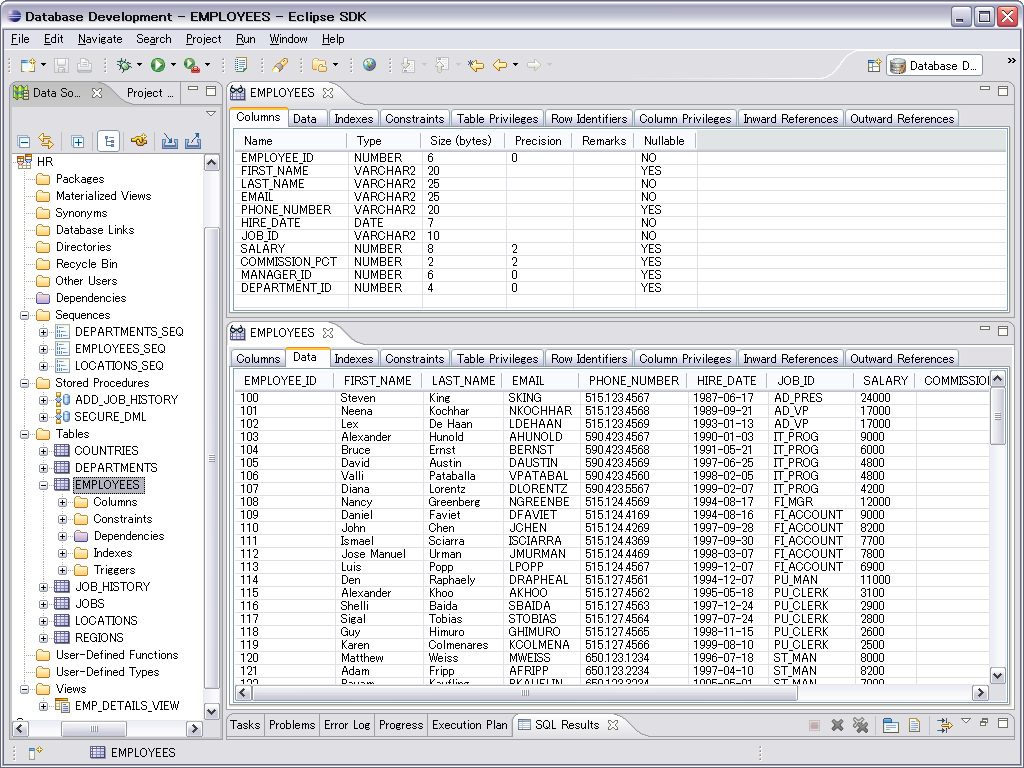Click the Database Development perspective button
The height and width of the screenshot is (768, 1024).
(935, 65)
